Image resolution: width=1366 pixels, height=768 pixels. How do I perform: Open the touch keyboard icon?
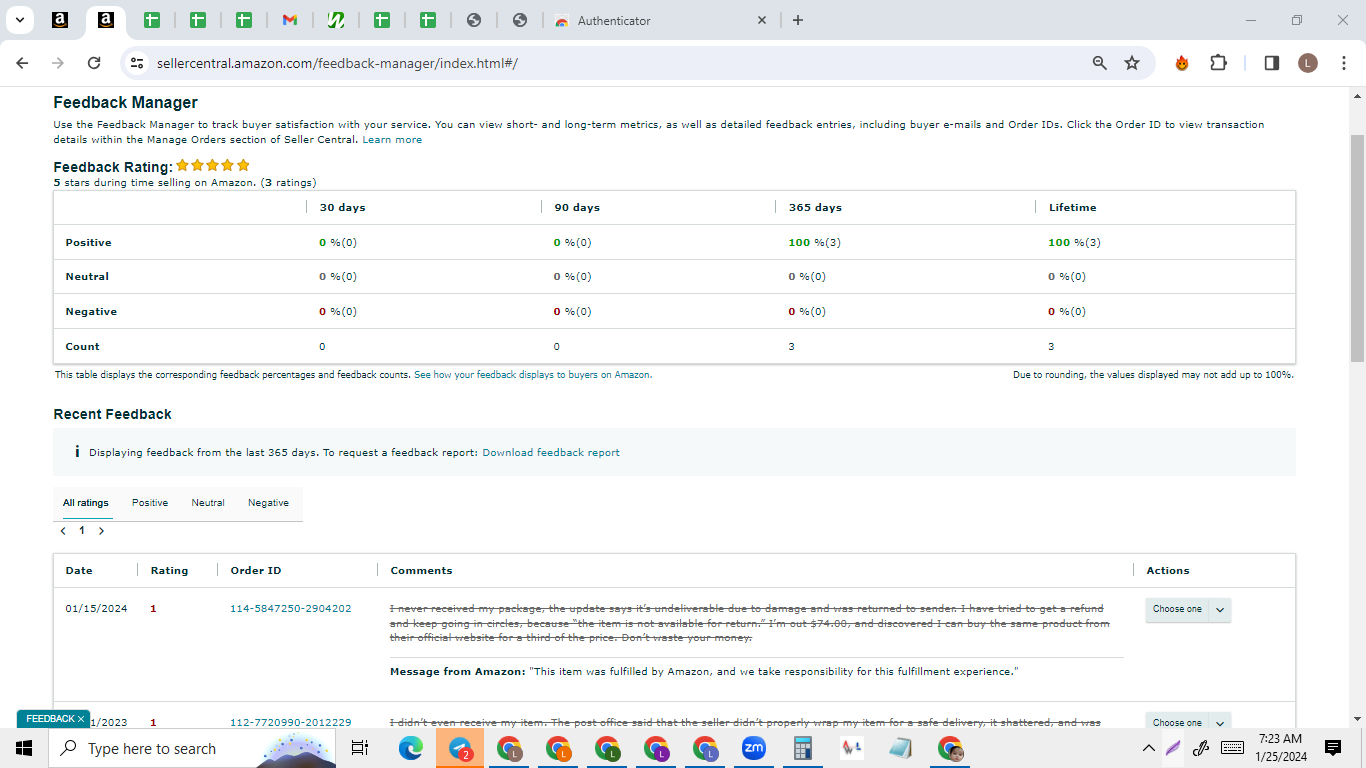pos(1232,748)
